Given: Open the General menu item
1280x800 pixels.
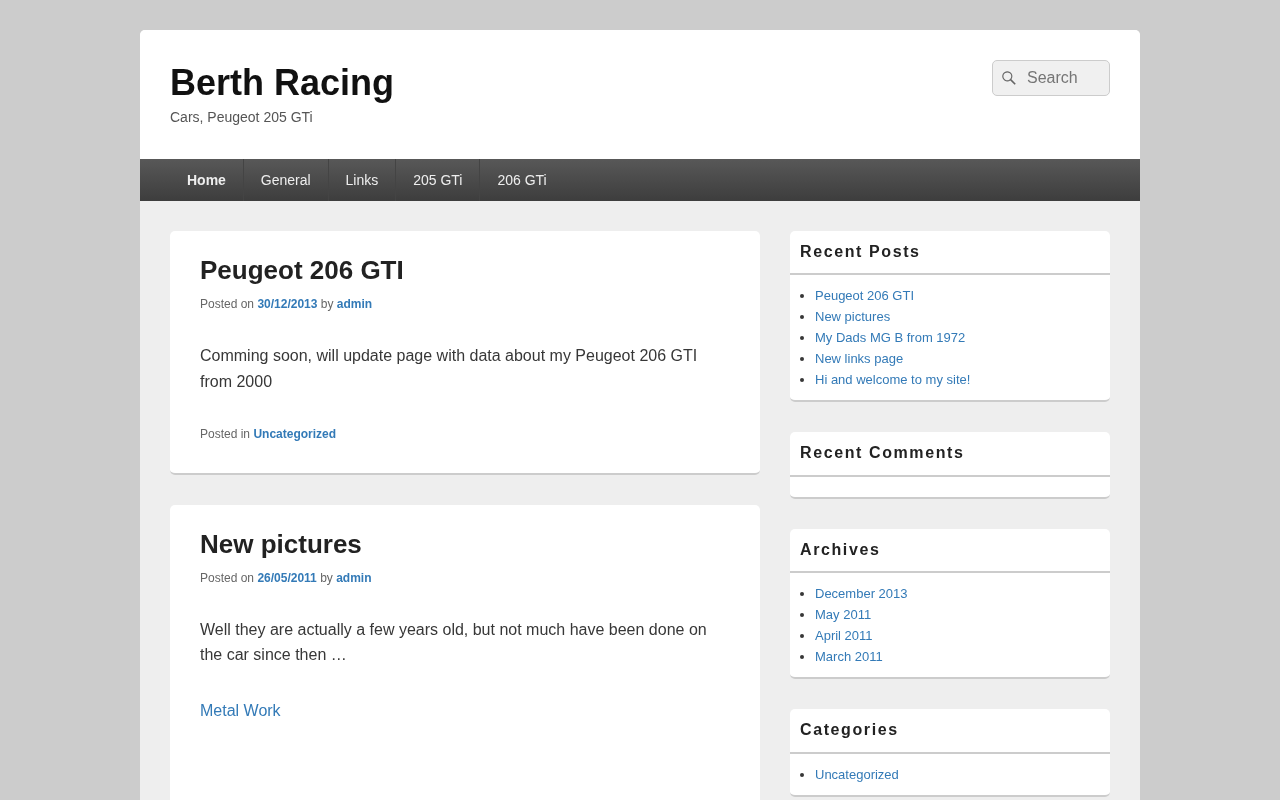Looking at the screenshot, I should coord(286,180).
